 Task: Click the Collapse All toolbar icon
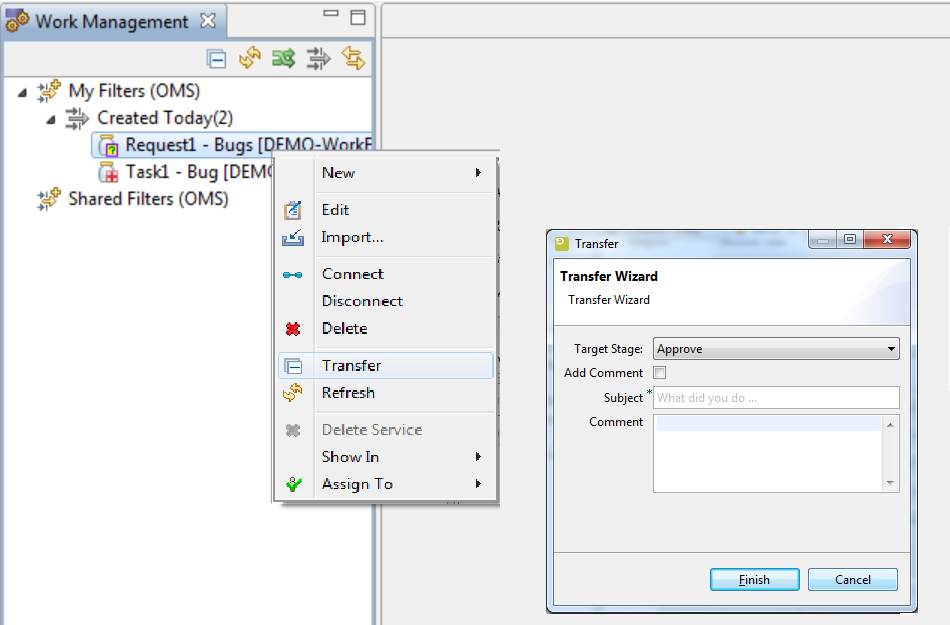tap(216, 59)
